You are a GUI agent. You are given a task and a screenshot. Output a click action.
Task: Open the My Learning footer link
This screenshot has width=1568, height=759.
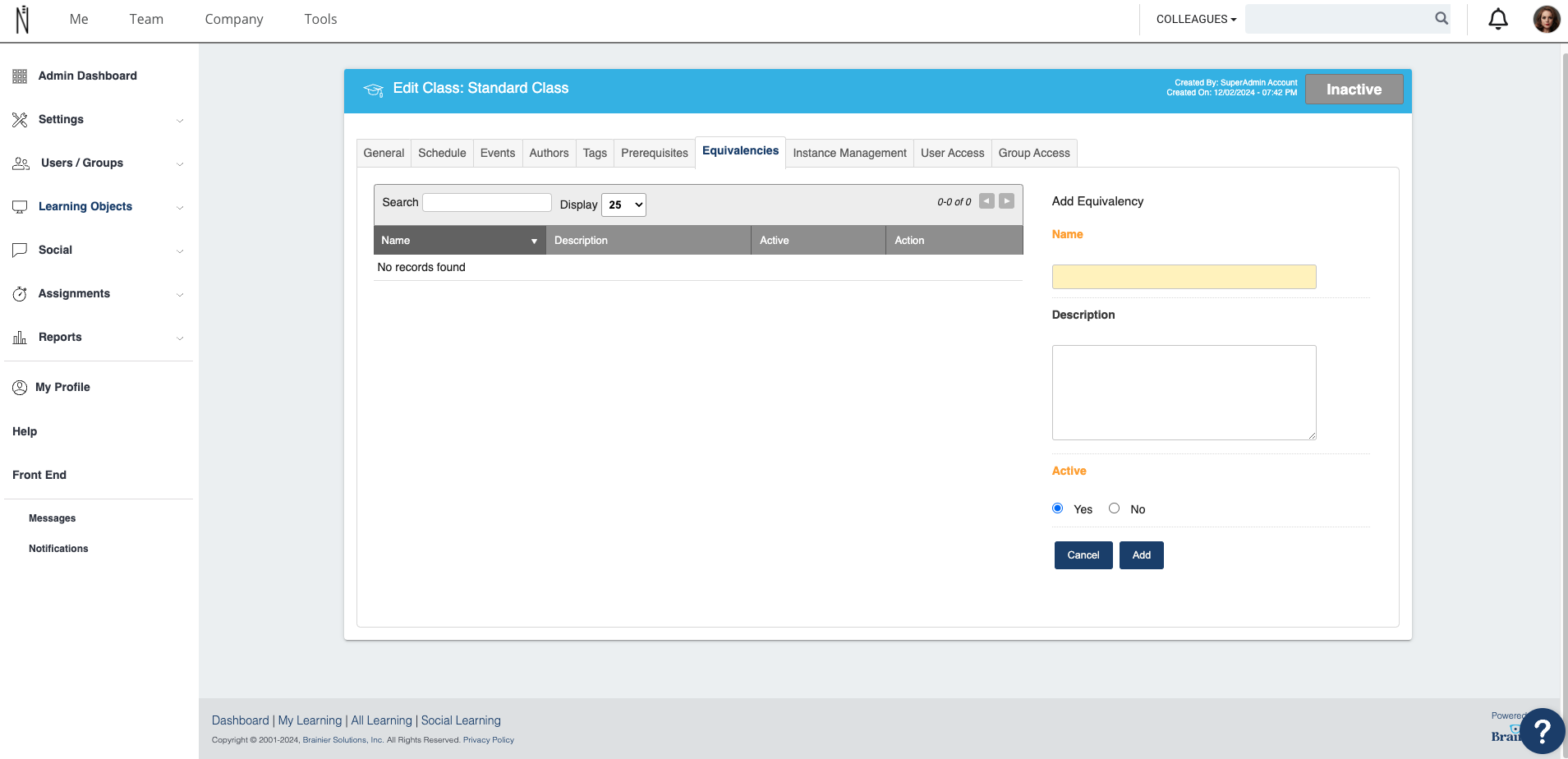[x=310, y=720]
